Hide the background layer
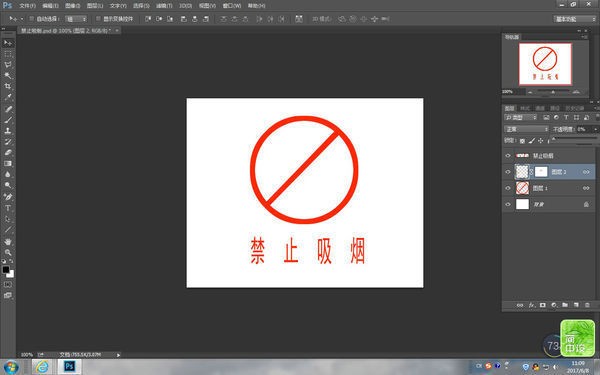This screenshot has width=600, height=375. pyautogui.click(x=508, y=204)
